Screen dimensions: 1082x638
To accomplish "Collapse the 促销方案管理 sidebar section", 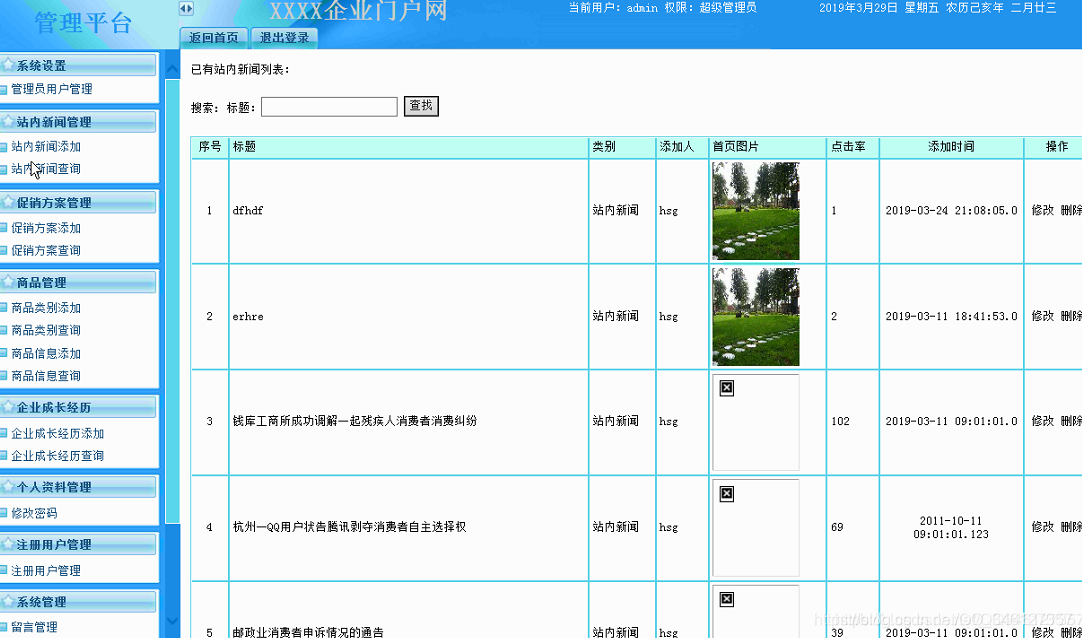I will (x=79, y=203).
